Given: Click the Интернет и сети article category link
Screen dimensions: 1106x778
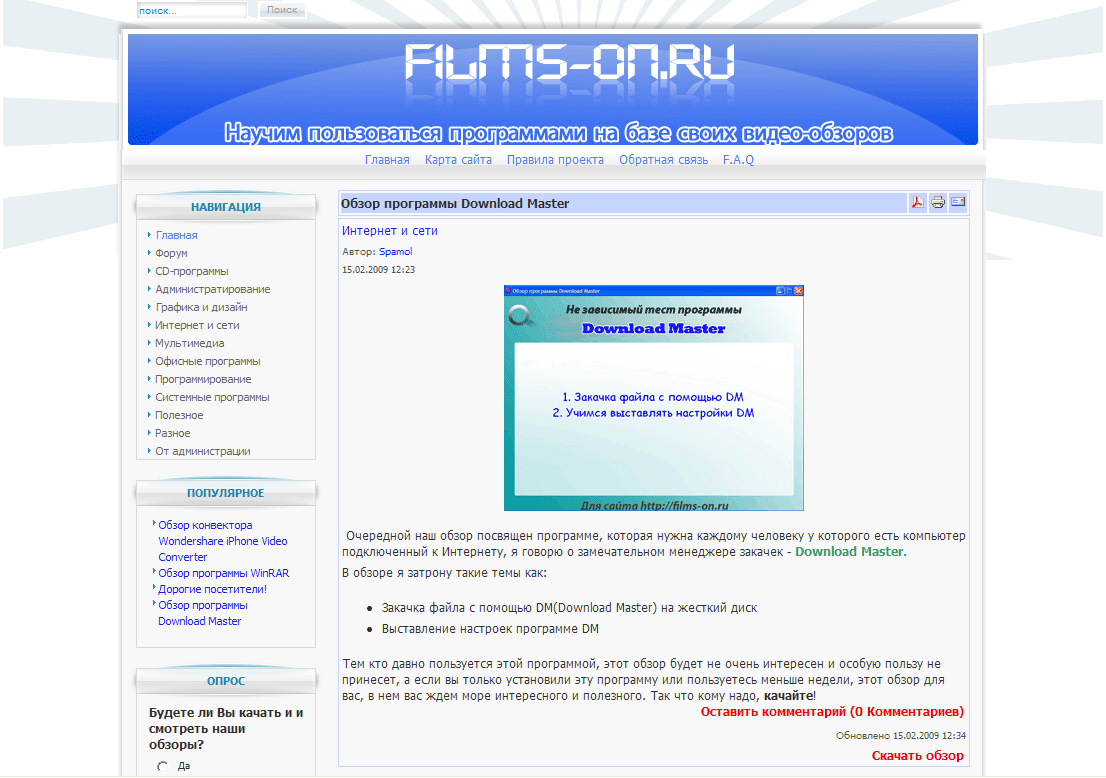Looking at the screenshot, I should point(389,231).
